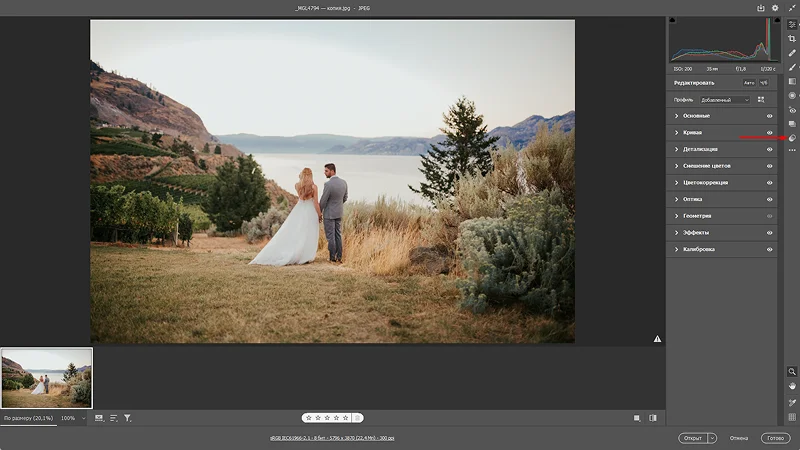Select the Edit sliders tool

(792, 24)
